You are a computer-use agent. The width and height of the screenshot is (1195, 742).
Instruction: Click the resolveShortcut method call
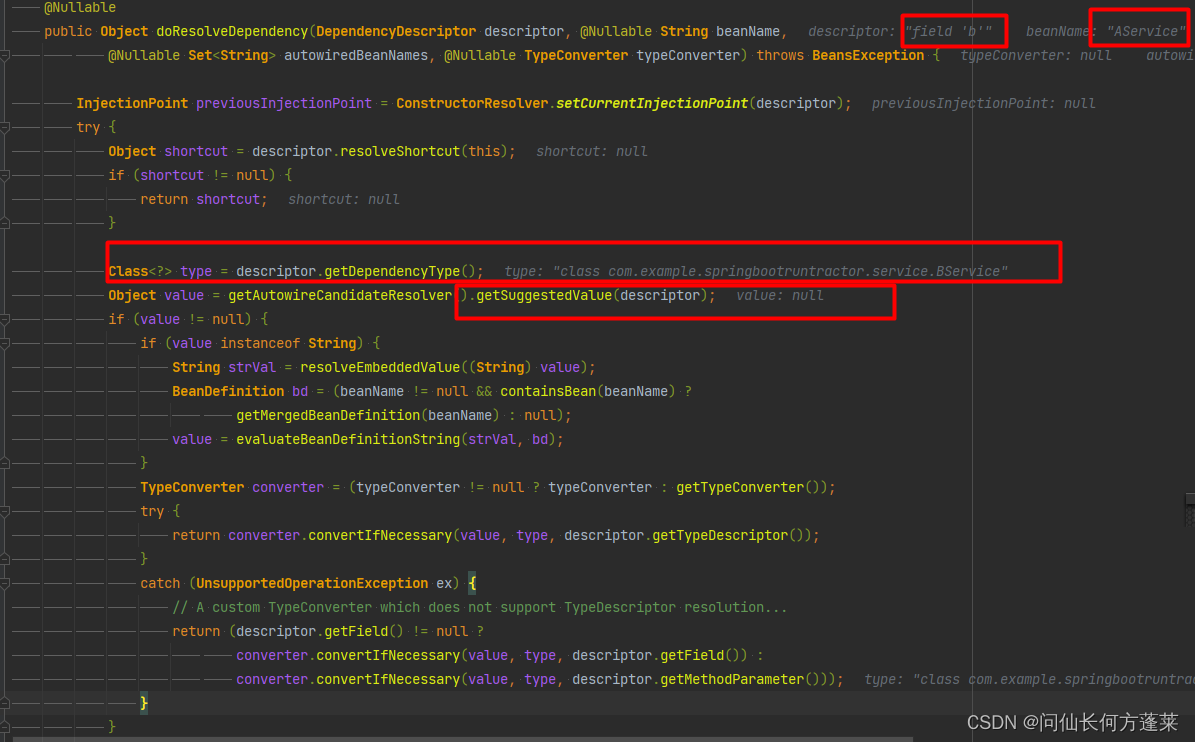pyautogui.click(x=400, y=152)
